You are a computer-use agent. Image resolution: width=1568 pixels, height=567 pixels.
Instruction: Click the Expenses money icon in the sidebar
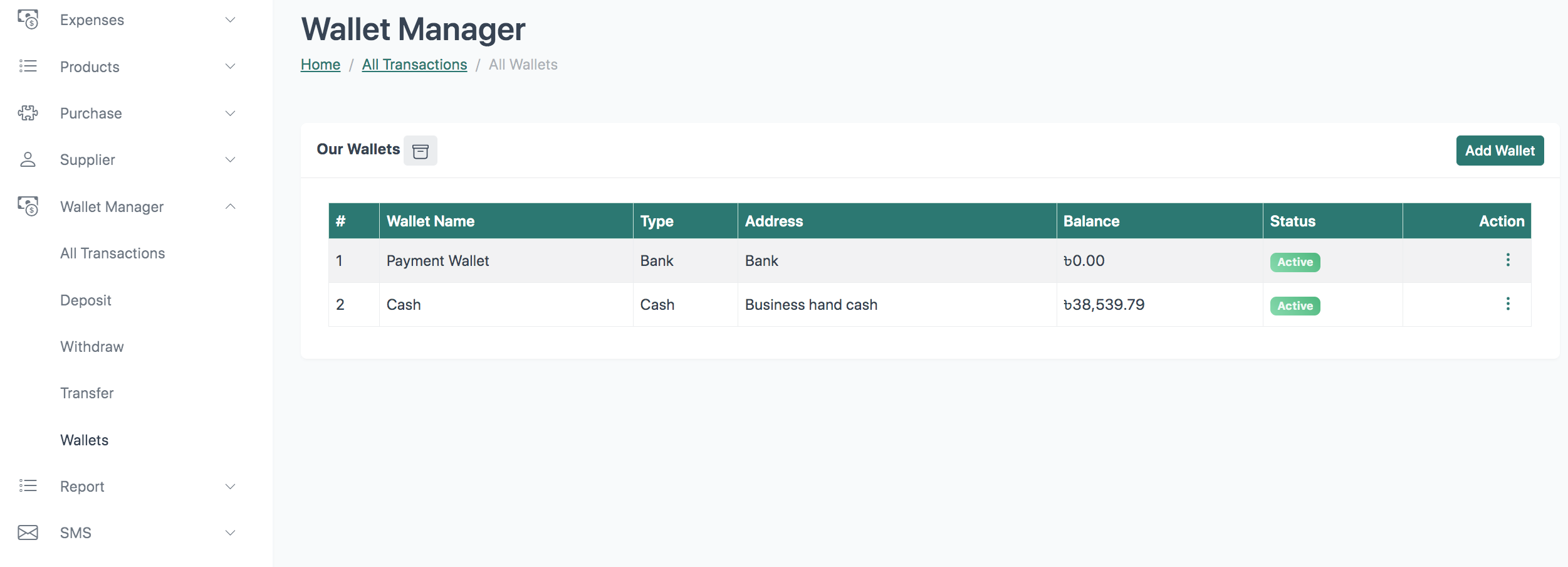[28, 20]
